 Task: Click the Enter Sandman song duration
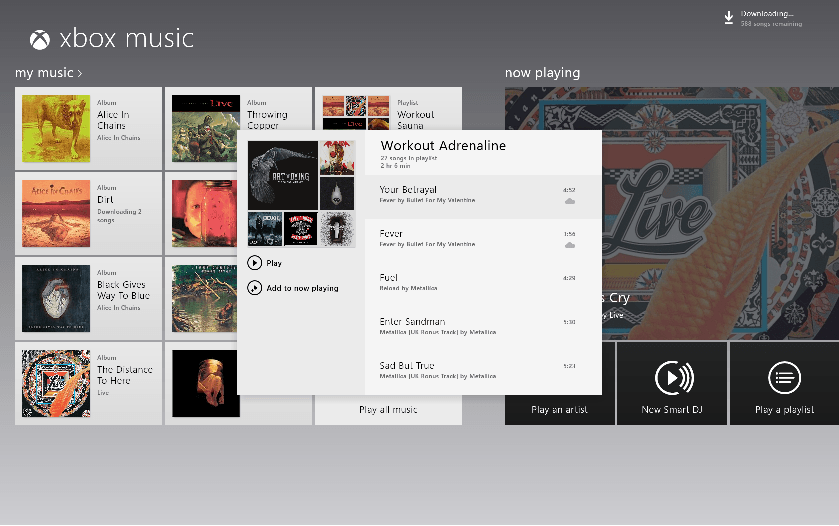click(x=569, y=322)
